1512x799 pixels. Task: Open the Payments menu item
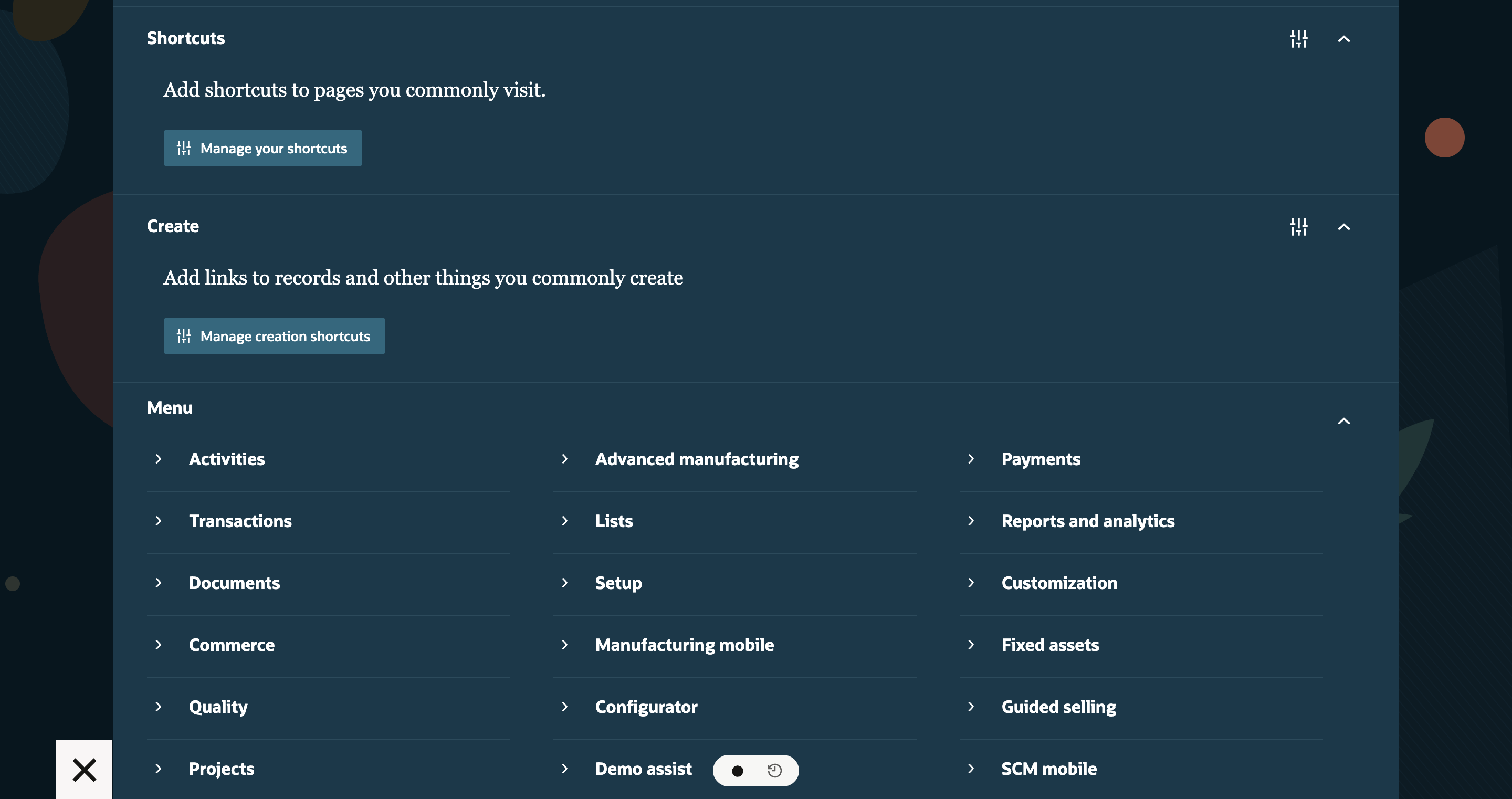(x=1041, y=459)
